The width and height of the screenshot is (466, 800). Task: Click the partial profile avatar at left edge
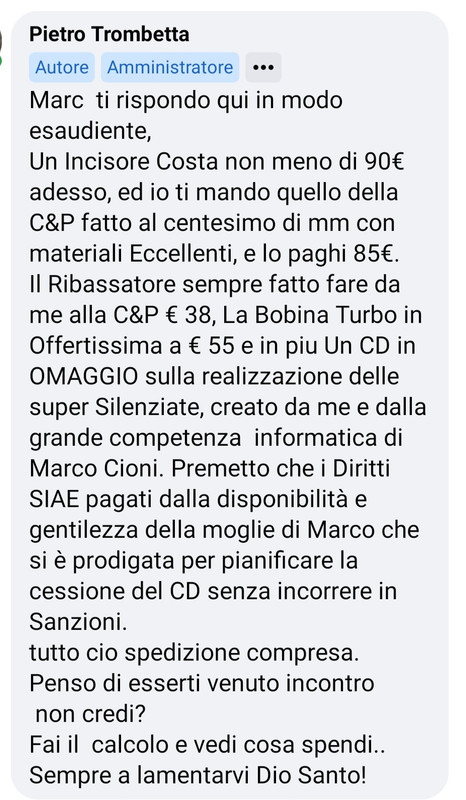coord(2,48)
